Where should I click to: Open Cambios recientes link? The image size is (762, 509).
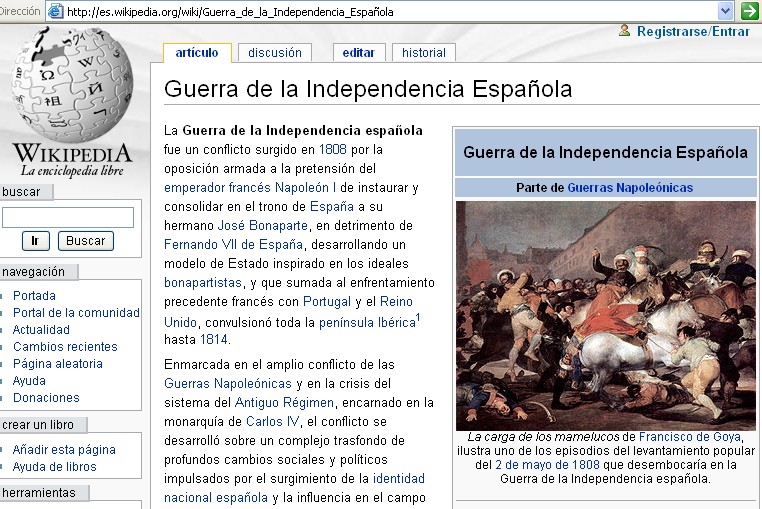(65, 347)
